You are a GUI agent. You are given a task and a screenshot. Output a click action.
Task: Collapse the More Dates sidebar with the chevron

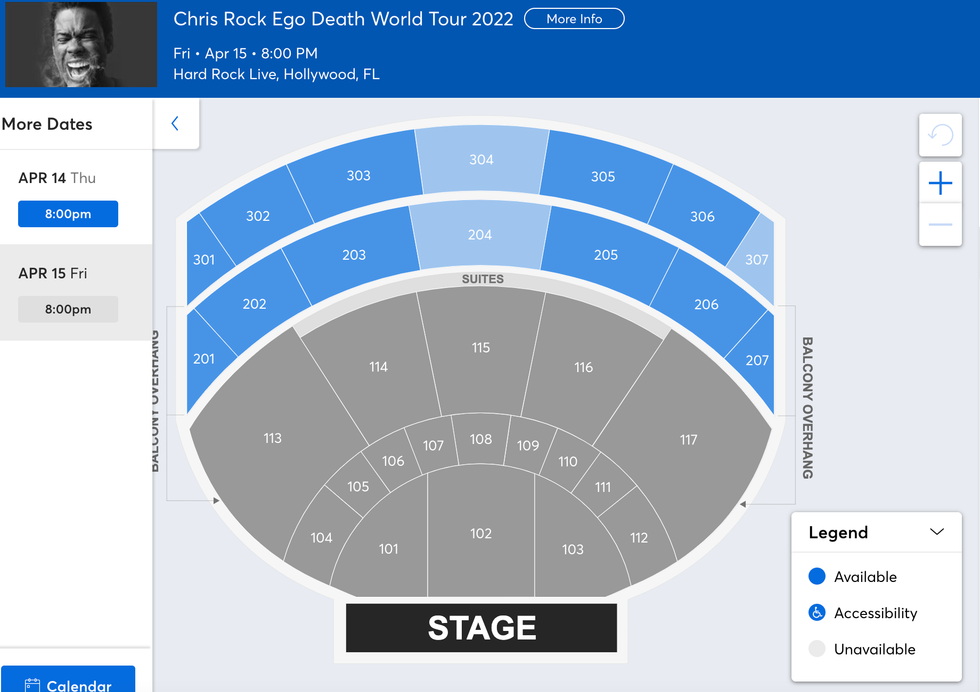[x=176, y=122]
